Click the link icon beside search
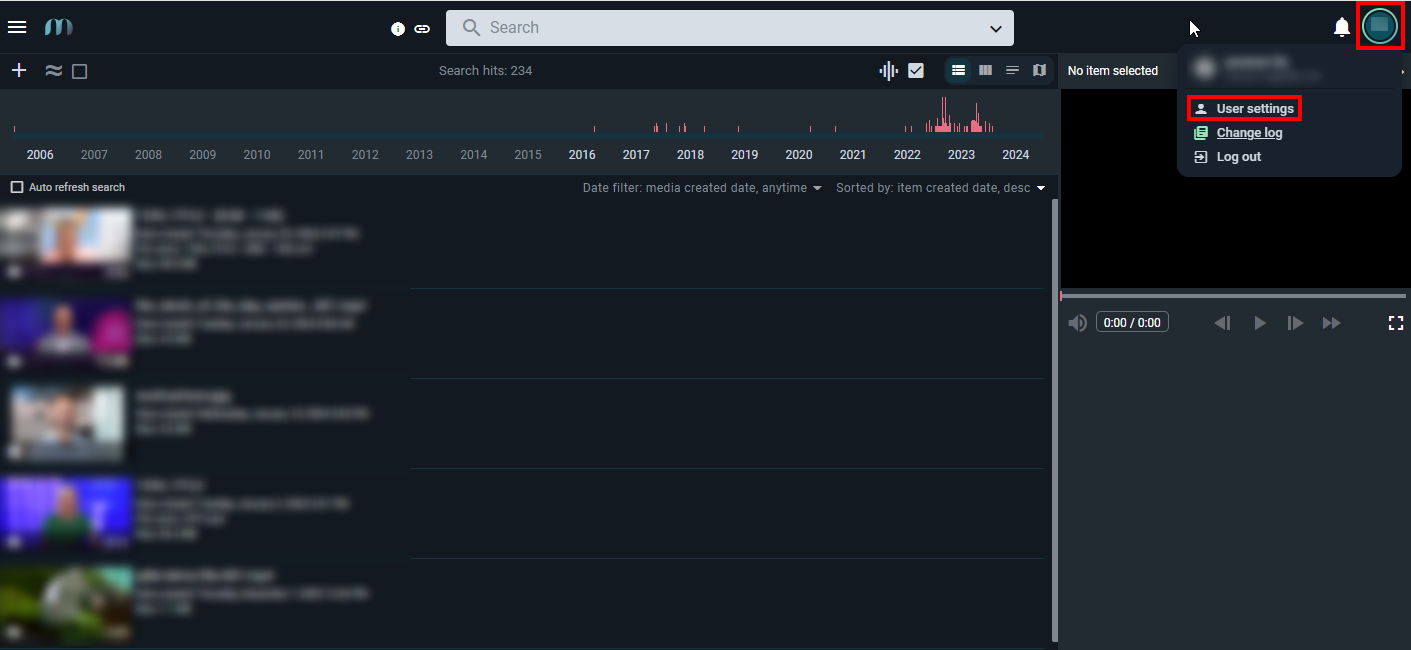 [x=422, y=28]
